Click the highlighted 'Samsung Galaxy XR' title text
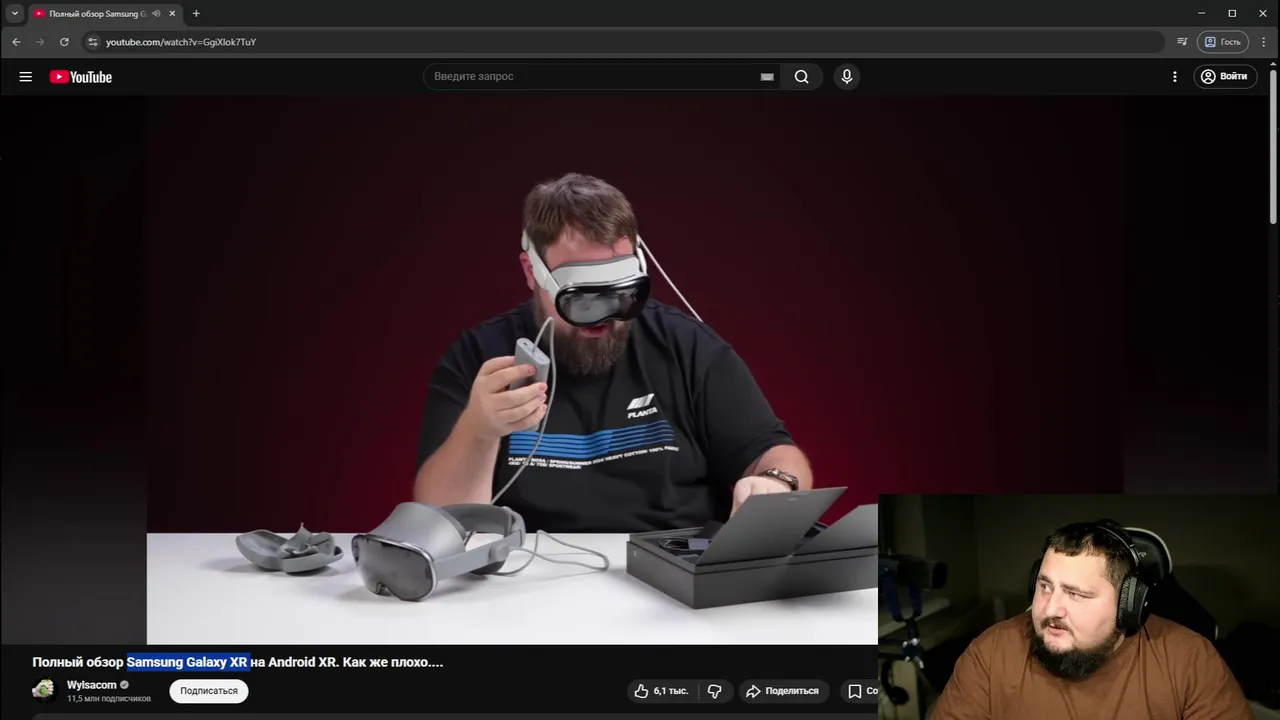 187,662
